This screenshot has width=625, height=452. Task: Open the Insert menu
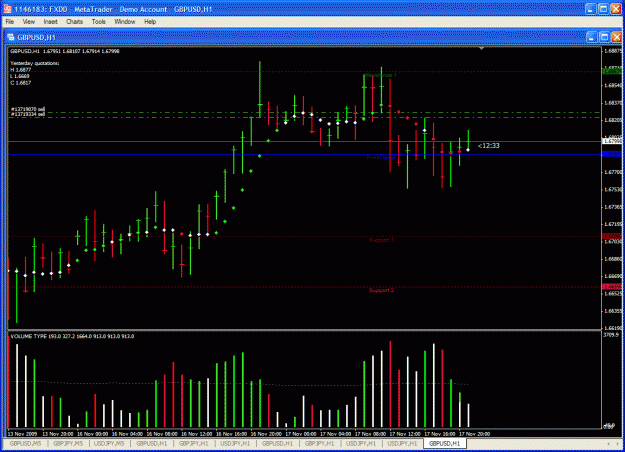pyautogui.click(x=51, y=22)
